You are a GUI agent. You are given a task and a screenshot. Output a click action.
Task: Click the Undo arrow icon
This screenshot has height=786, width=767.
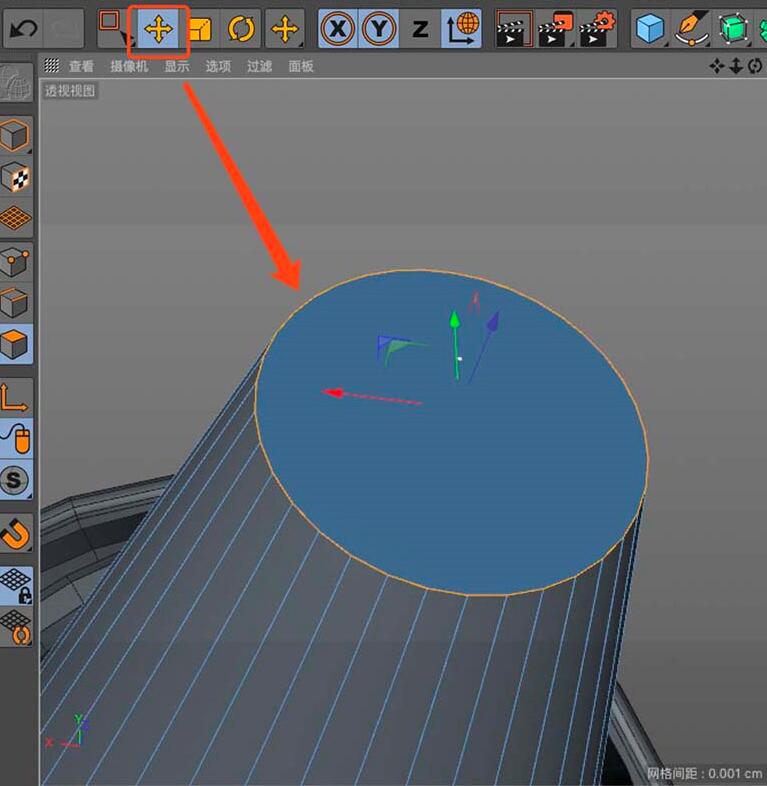point(23,29)
